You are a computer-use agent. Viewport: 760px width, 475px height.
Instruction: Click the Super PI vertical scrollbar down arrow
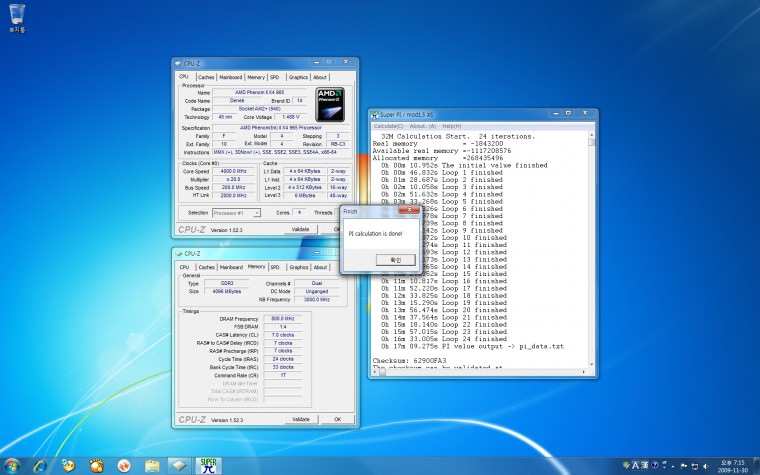click(x=591, y=364)
